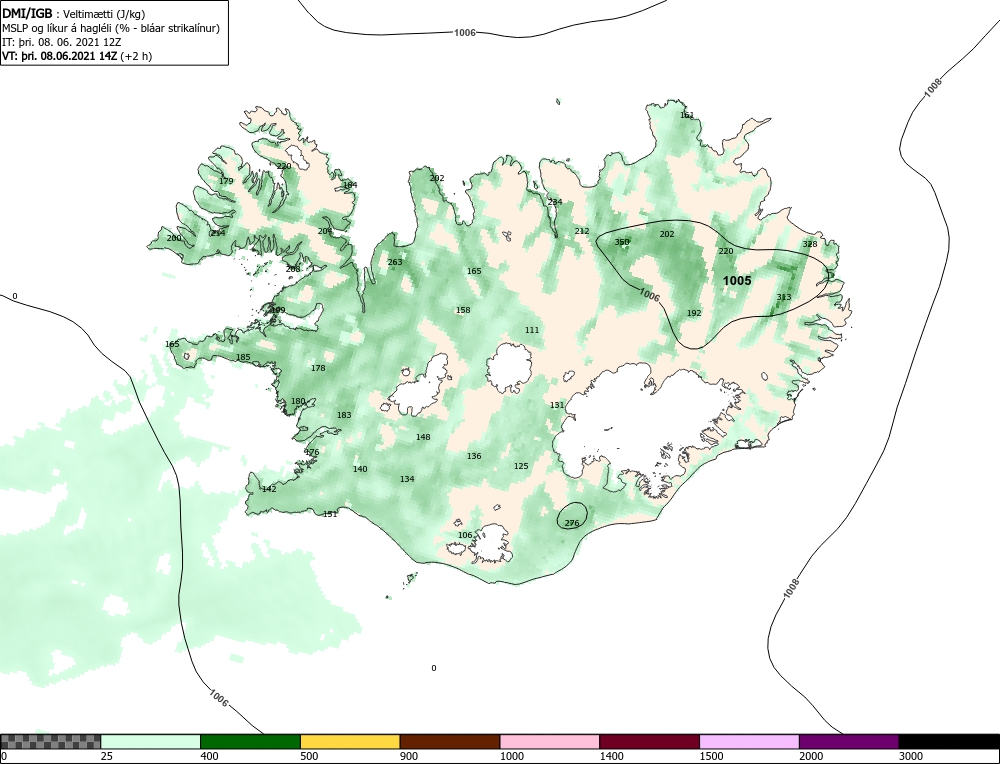
Task: Click the 313 value in east Iceland
Action: [784, 297]
